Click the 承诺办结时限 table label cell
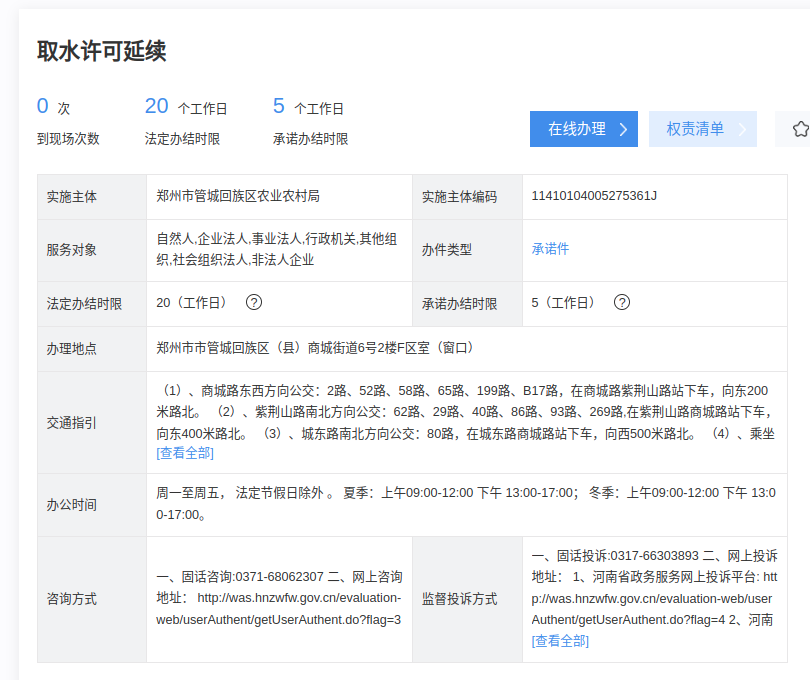Viewport: 810px width, 680px height. tap(468, 304)
